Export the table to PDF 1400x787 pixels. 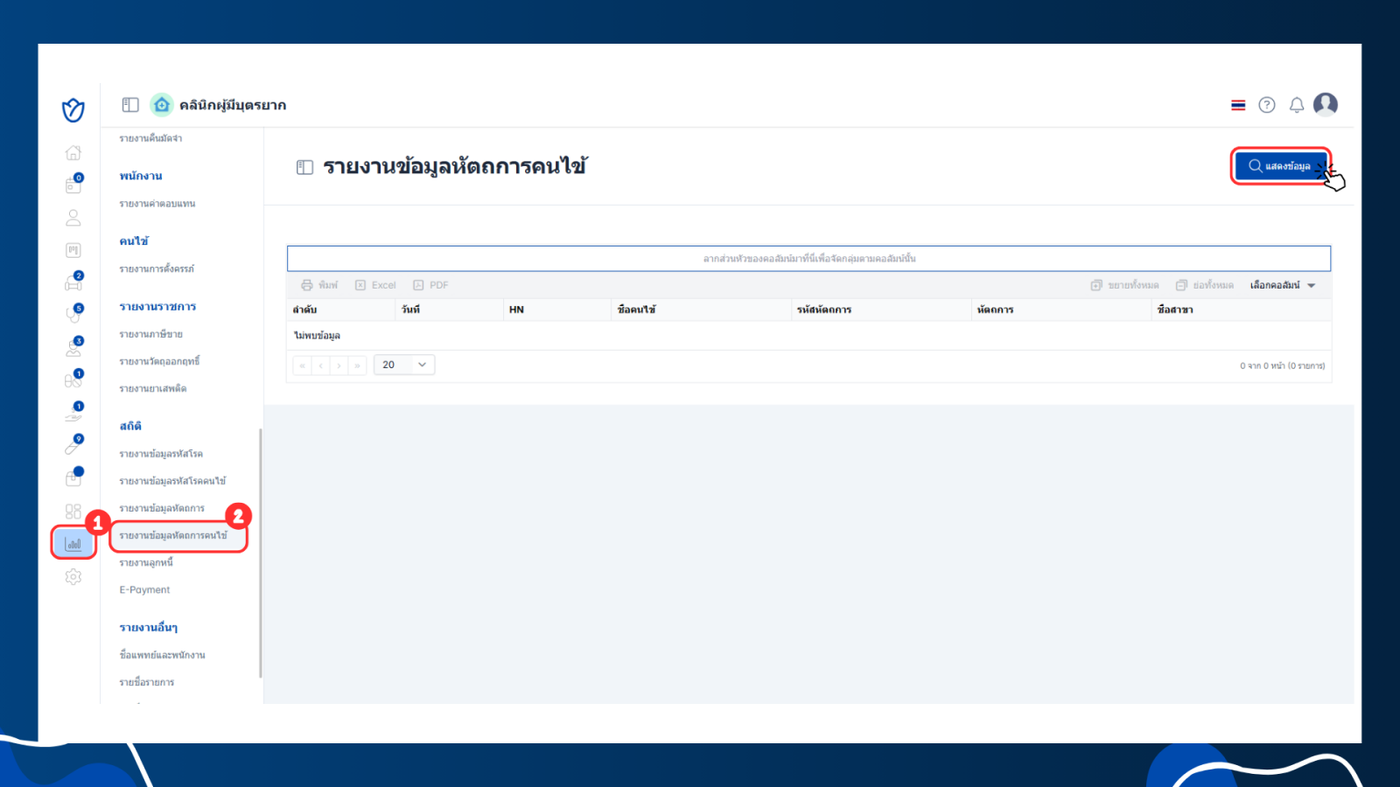coord(431,285)
